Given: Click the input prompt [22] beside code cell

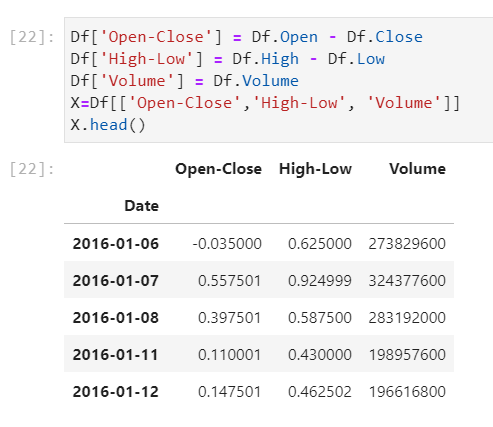Looking at the screenshot, I should point(32,37).
